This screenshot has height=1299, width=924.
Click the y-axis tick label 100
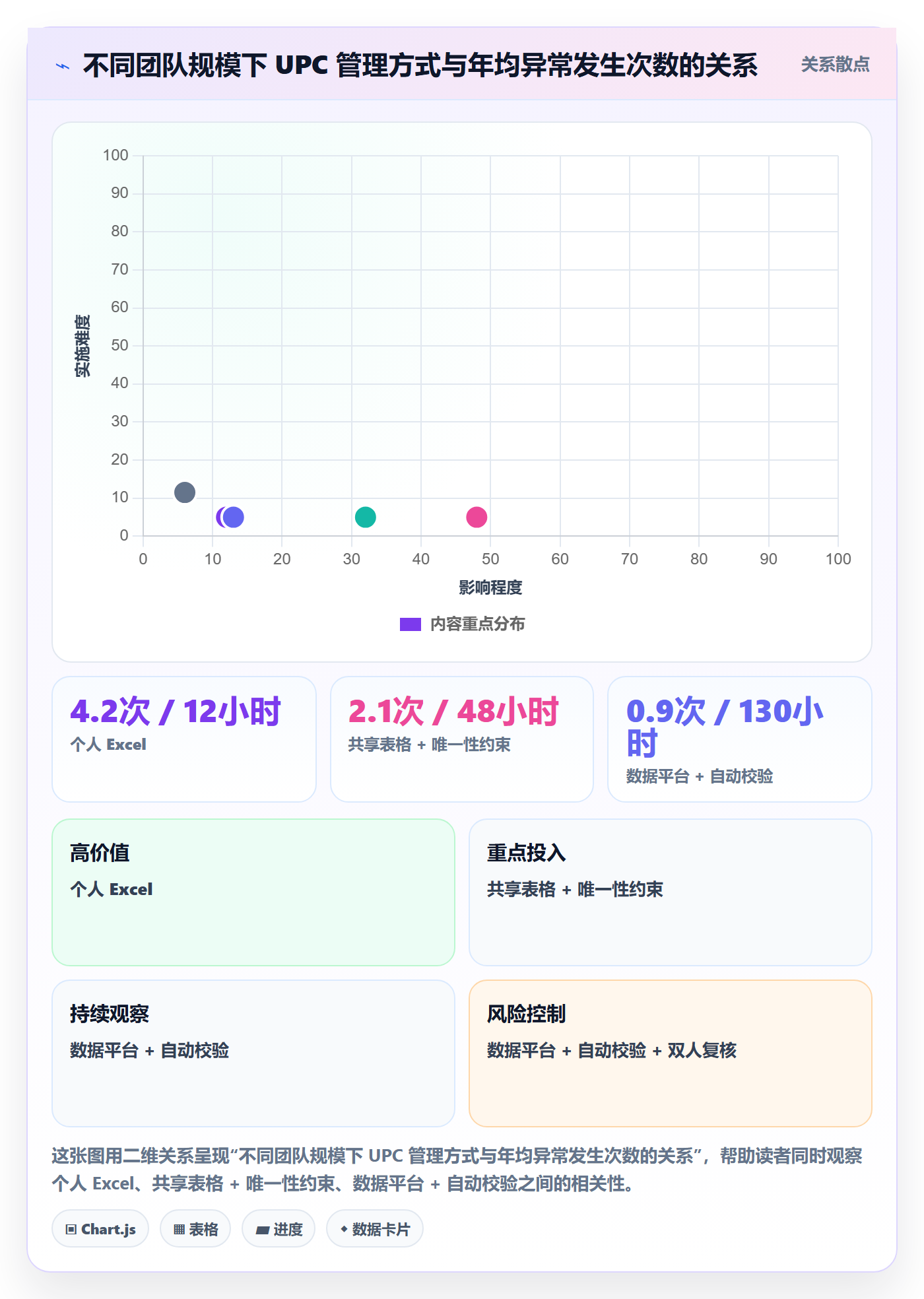[115, 155]
